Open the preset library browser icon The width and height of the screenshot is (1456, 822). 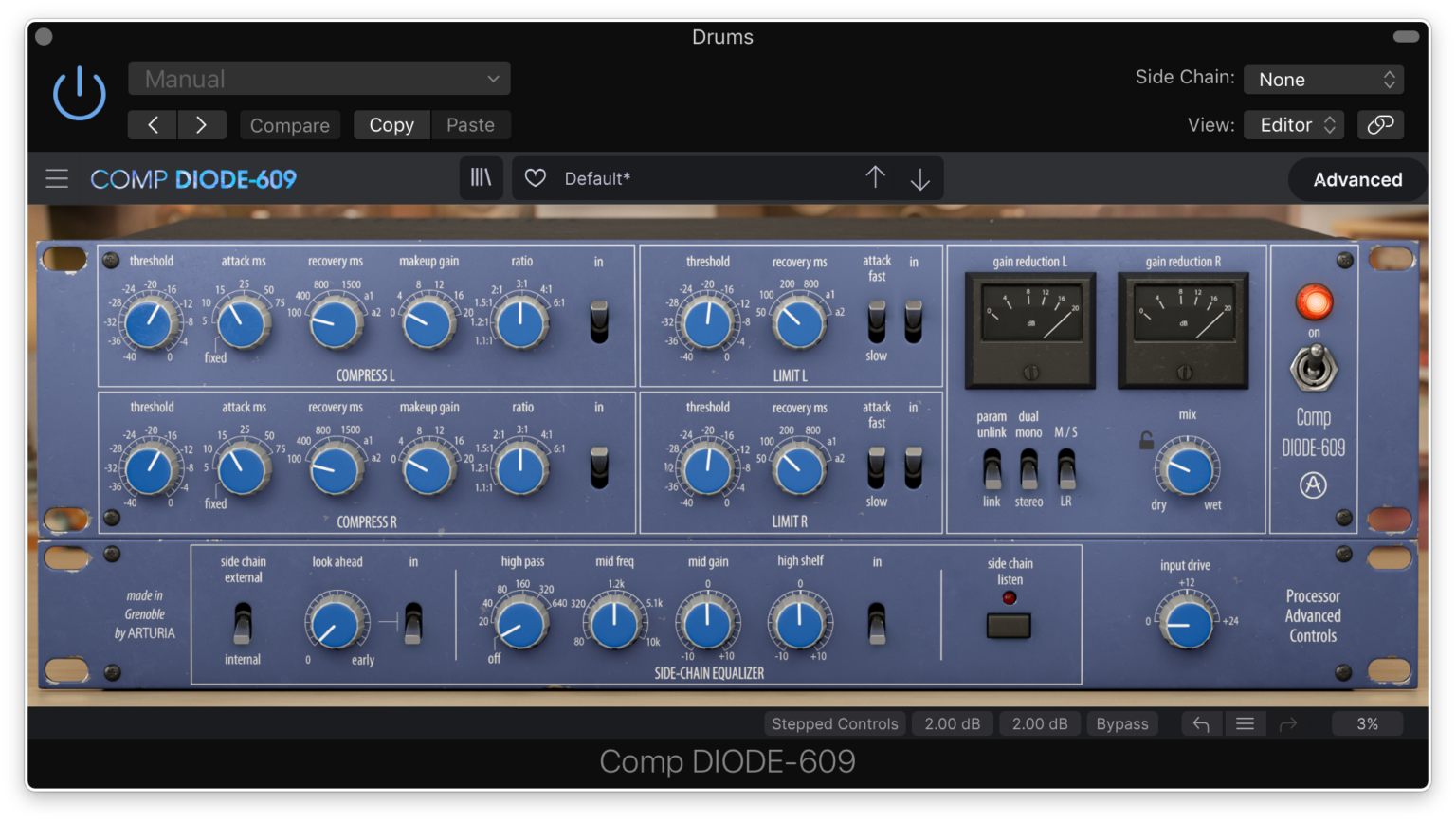pyautogui.click(x=482, y=178)
